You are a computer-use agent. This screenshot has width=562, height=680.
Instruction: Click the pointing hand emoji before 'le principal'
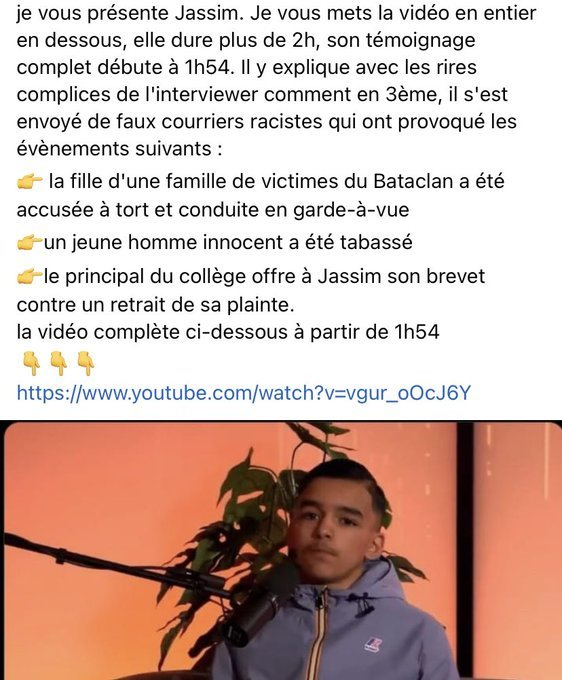point(29,276)
